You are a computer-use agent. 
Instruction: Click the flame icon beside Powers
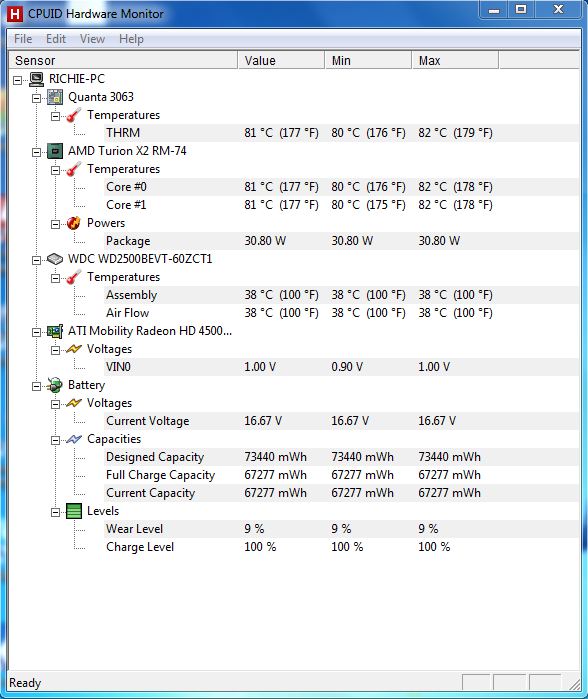74,223
